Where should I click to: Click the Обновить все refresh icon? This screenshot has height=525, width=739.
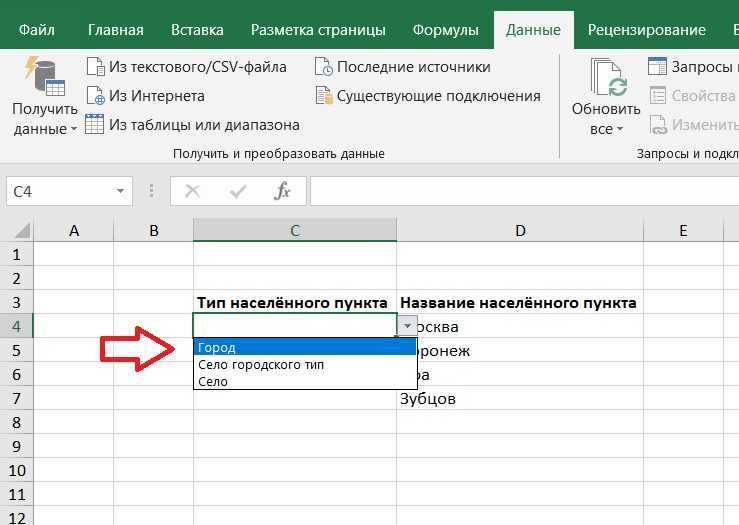tap(608, 77)
